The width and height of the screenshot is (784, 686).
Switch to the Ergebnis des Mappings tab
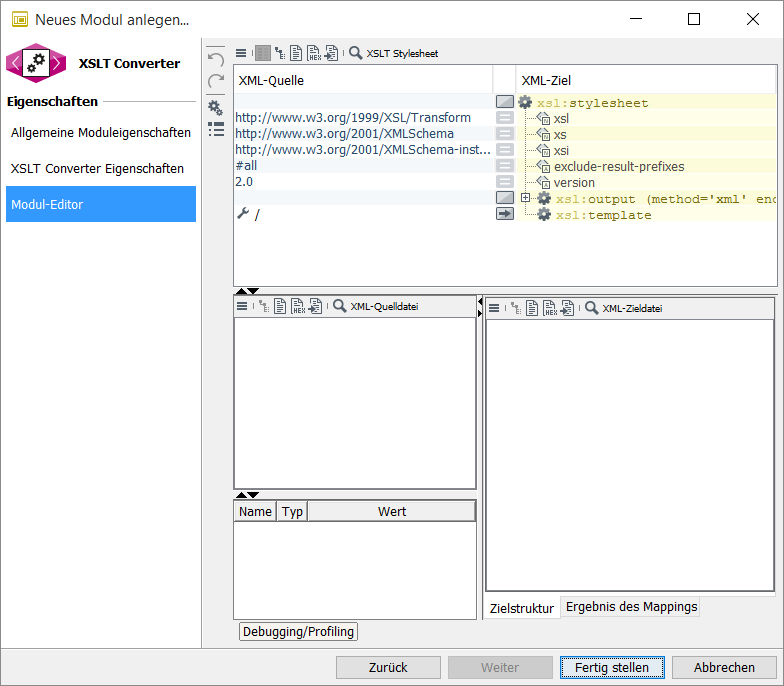(631, 607)
